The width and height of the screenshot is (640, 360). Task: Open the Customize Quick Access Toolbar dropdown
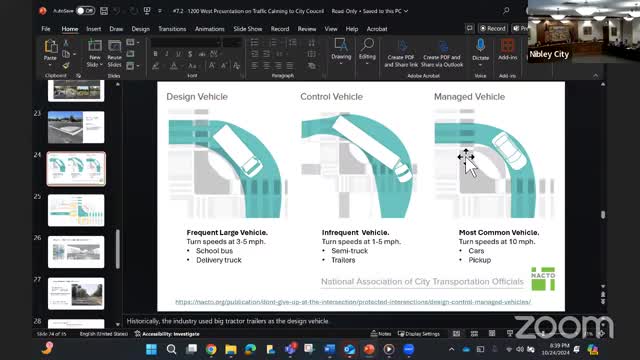pos(160,11)
